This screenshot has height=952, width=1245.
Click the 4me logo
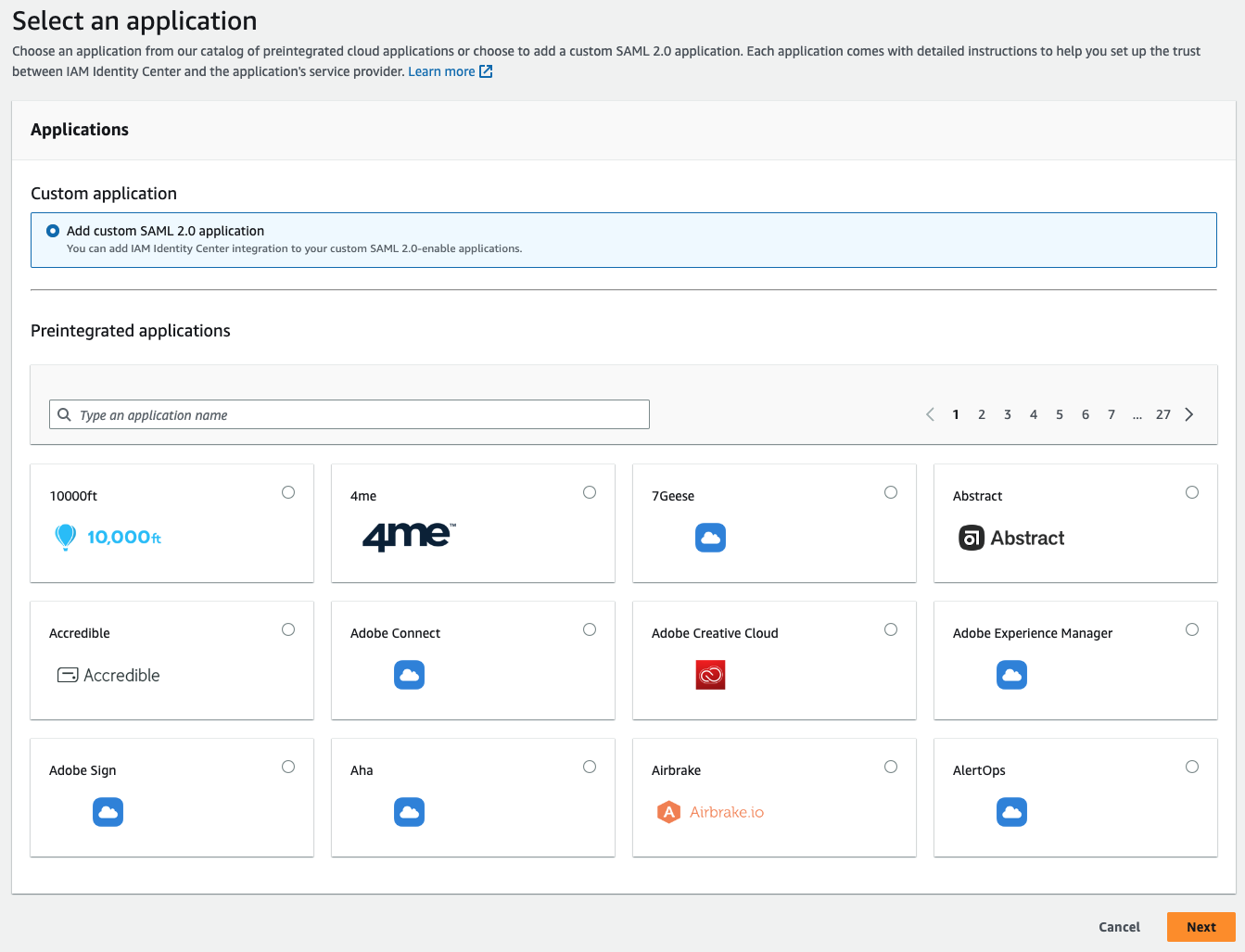point(409,537)
